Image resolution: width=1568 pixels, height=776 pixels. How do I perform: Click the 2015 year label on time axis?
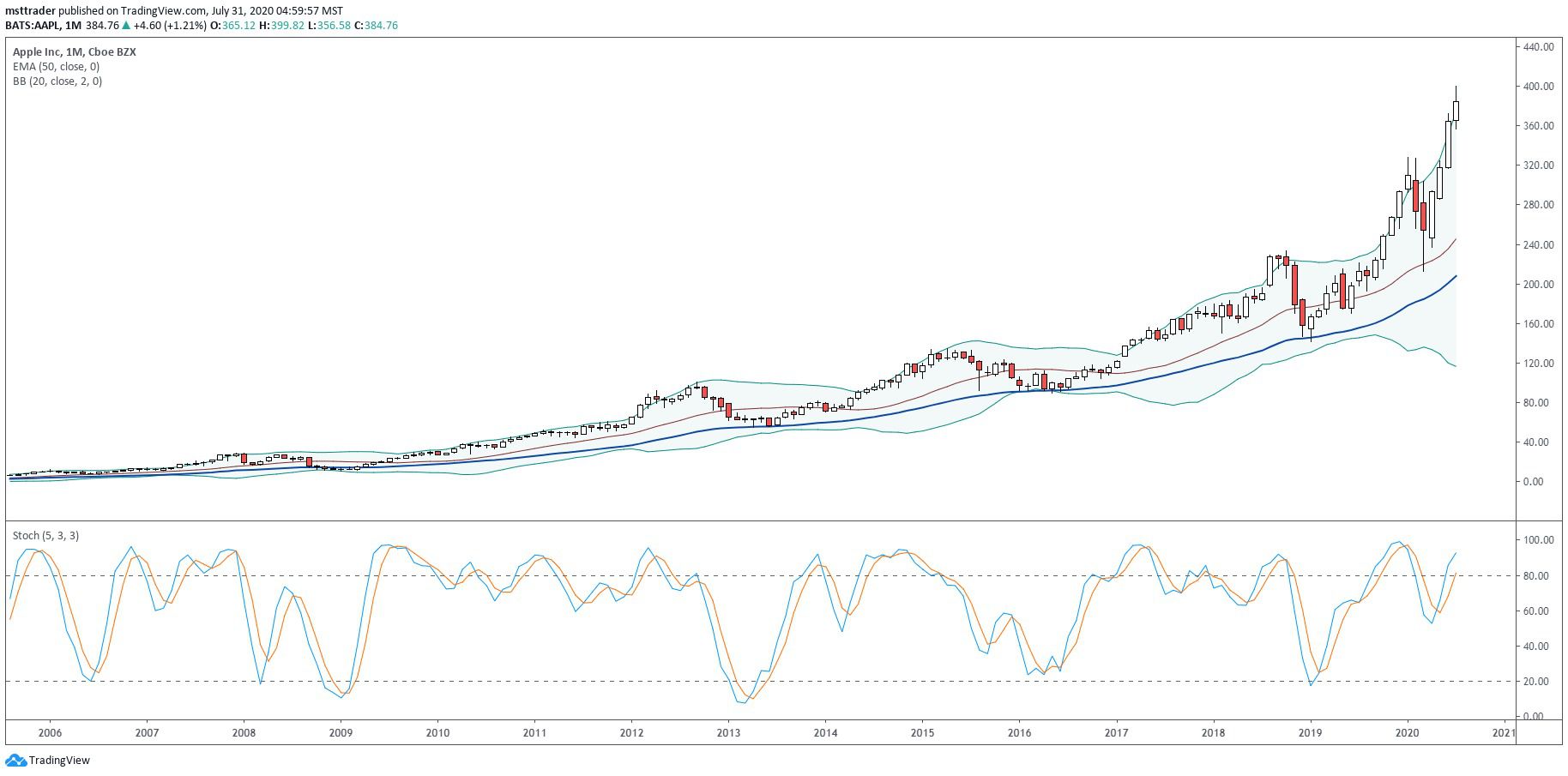coord(922,733)
